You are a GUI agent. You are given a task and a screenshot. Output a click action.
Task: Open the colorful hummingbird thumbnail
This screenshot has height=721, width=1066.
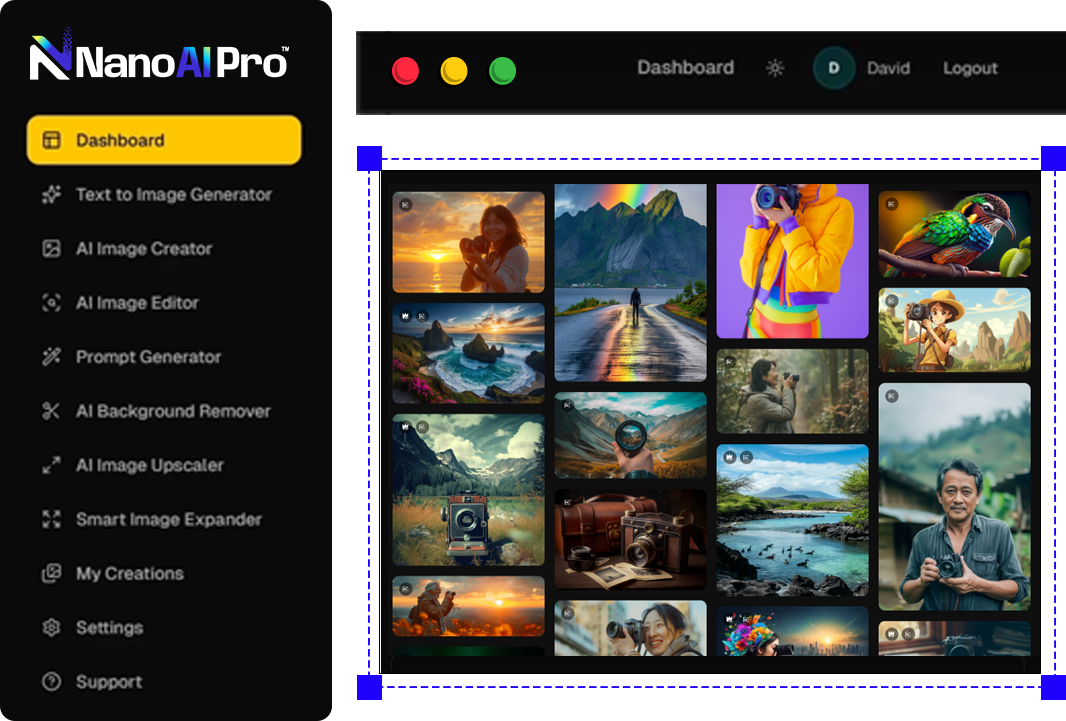coord(954,234)
